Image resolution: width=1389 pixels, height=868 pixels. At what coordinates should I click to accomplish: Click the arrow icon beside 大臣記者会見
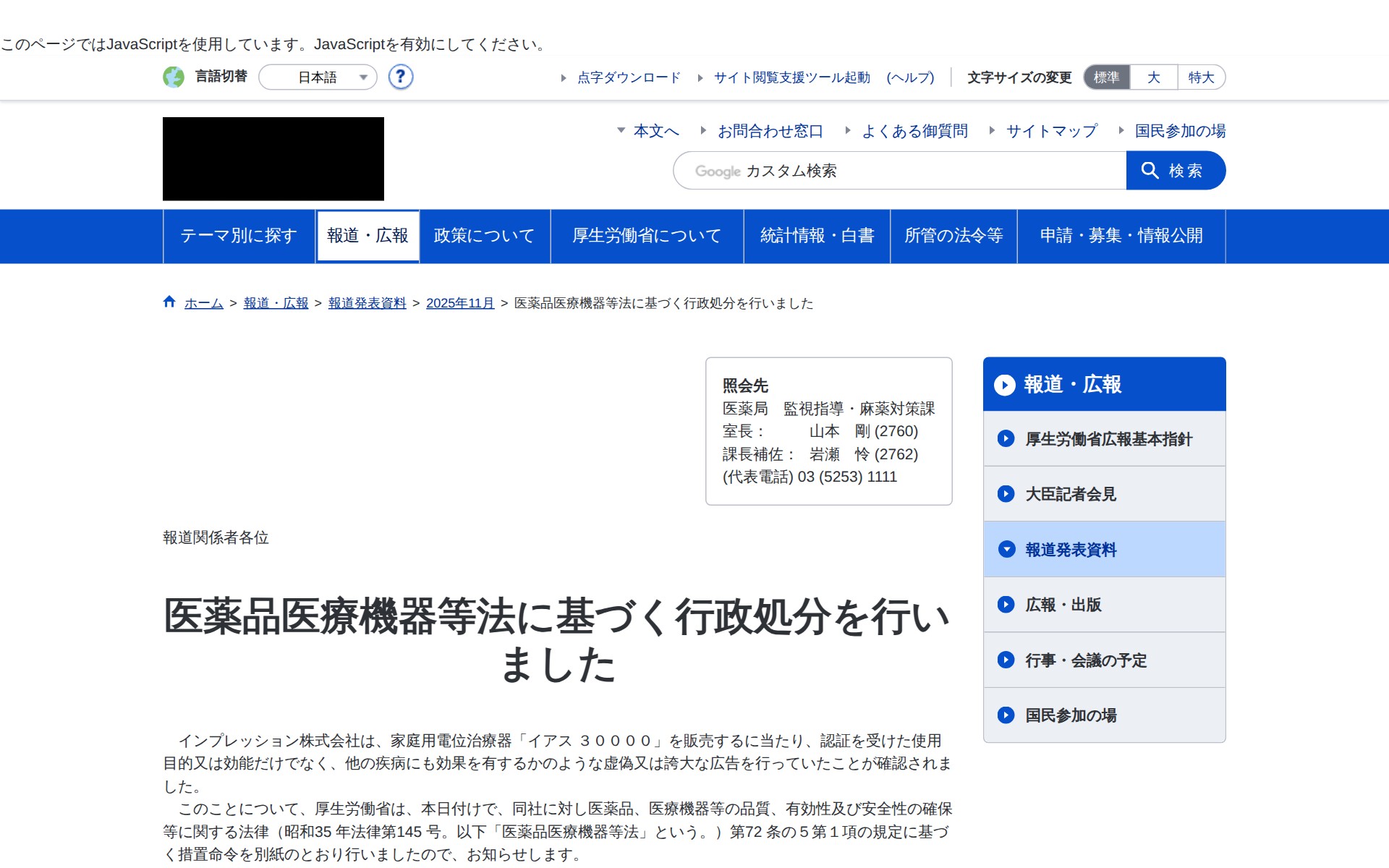point(1005,494)
